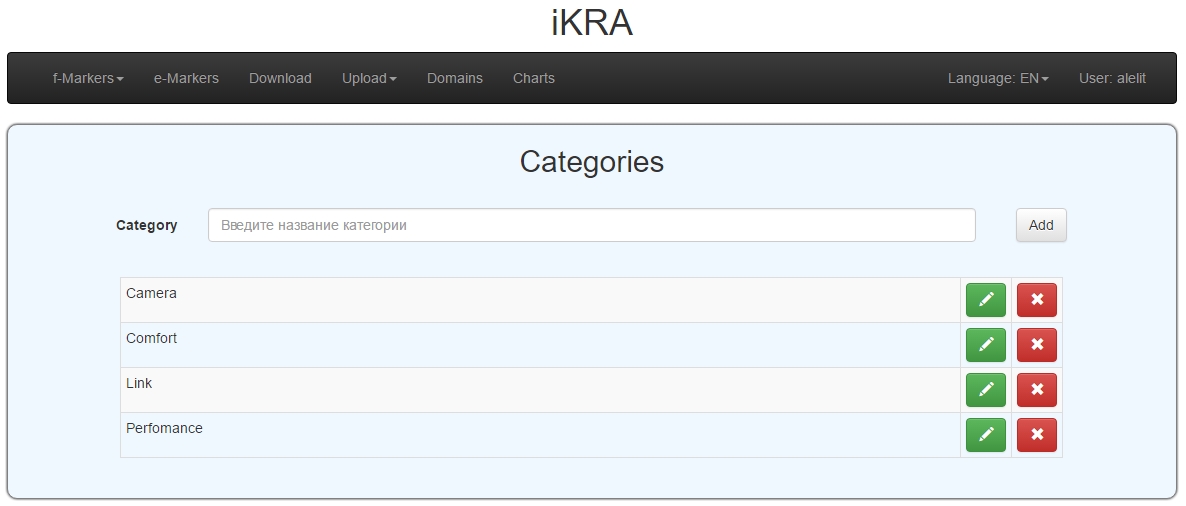
Task: Click the edit pencil icon for Camera
Action: 985,300
